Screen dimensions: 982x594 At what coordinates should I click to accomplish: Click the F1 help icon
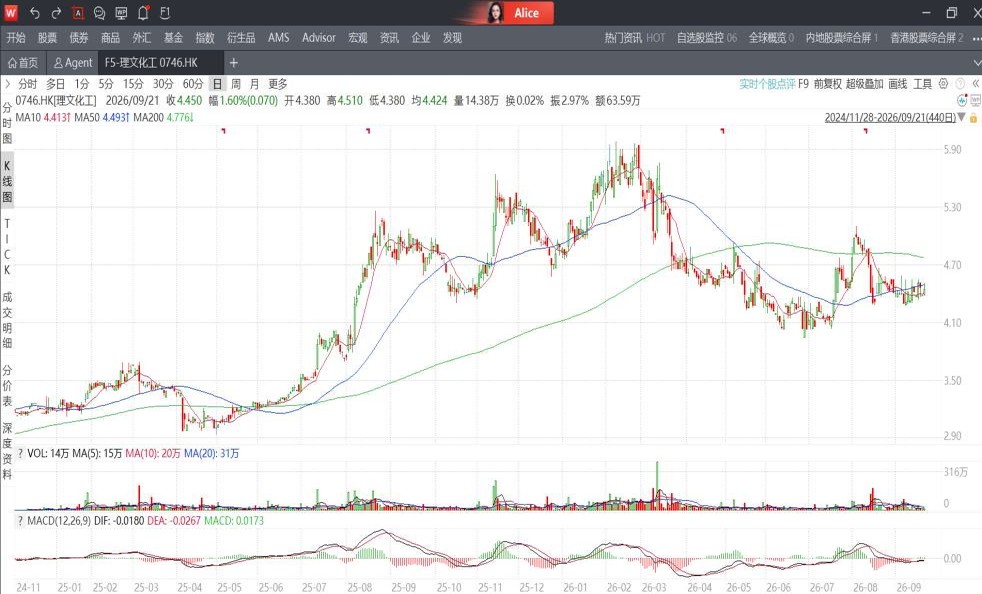click(165, 13)
